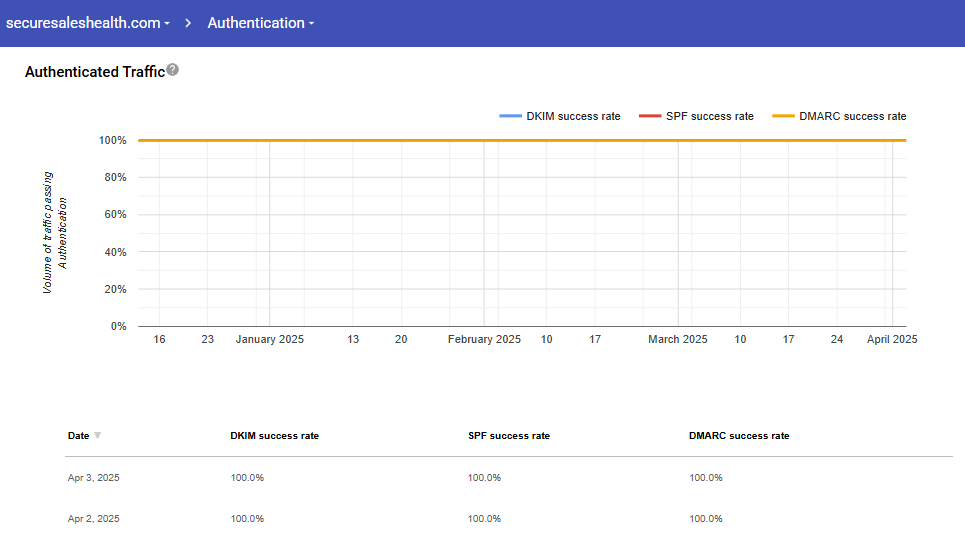The height and width of the screenshot is (533, 965).
Task: Click the help icon beside Authenticated Traffic
Action: 173,70
